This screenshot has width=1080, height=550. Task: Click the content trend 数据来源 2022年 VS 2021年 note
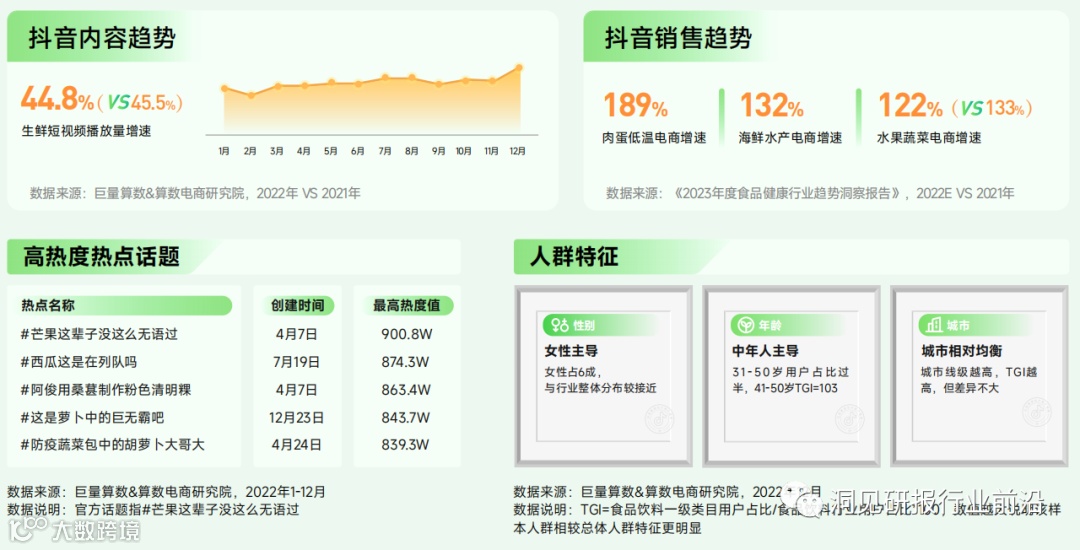point(195,193)
